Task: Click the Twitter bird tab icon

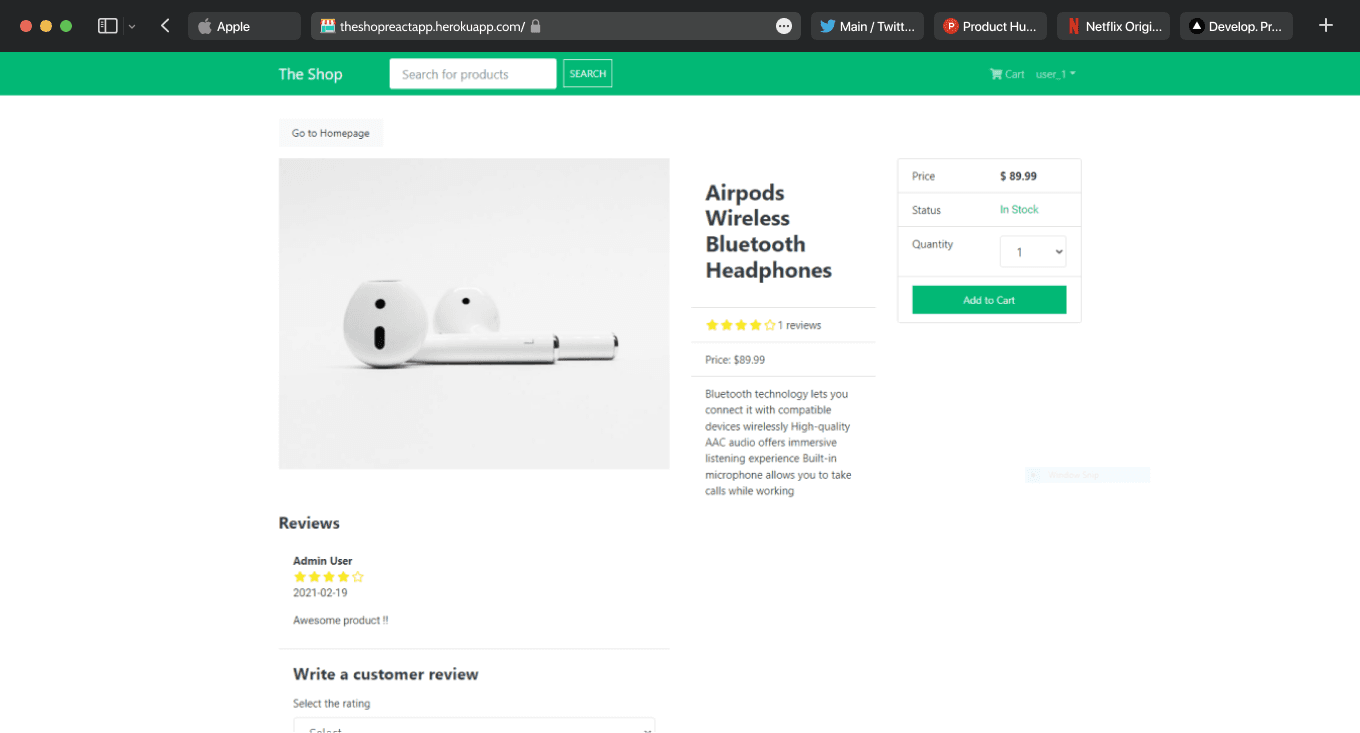Action: click(x=827, y=26)
